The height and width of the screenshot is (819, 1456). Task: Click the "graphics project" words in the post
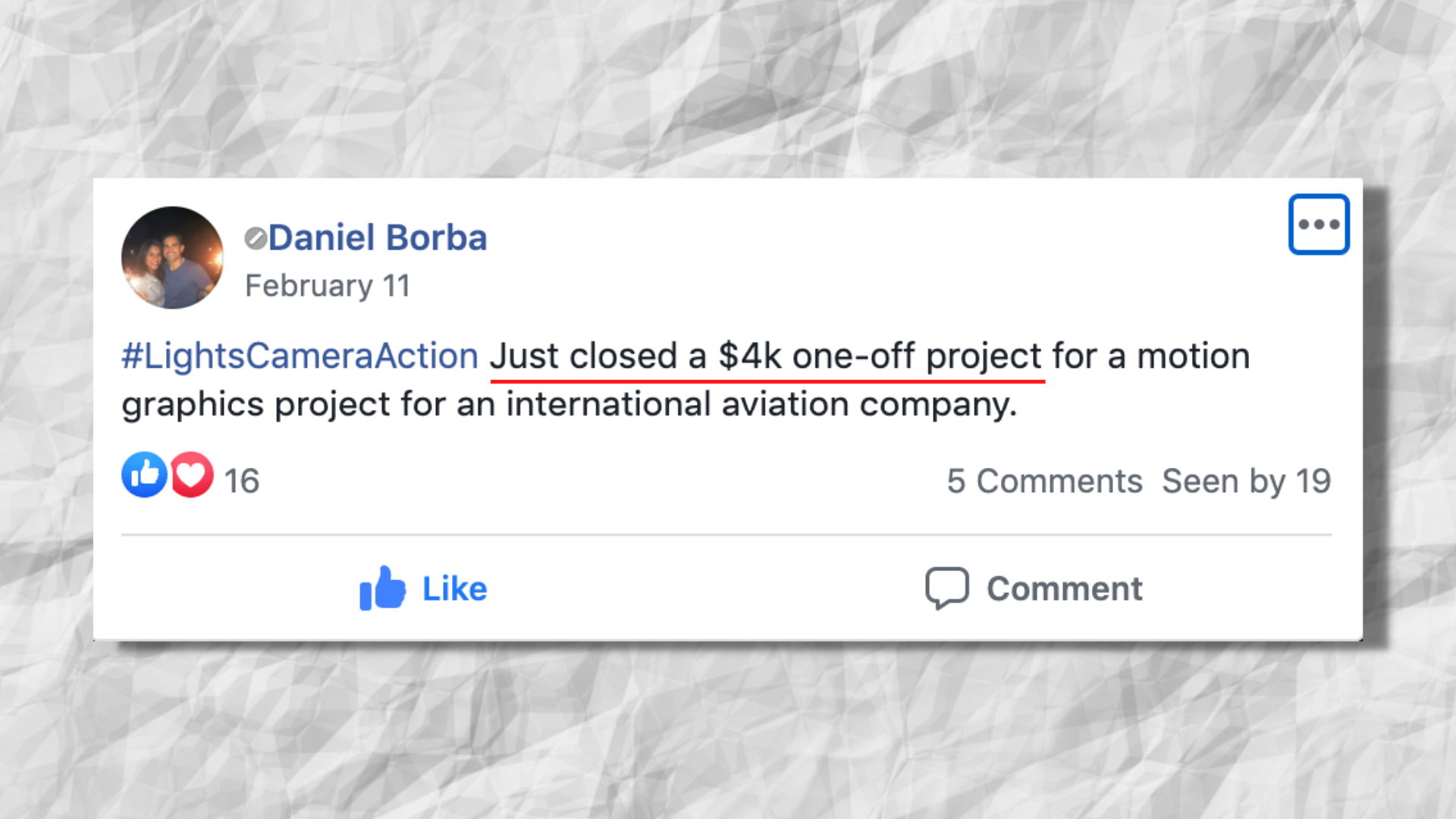pos(256,404)
